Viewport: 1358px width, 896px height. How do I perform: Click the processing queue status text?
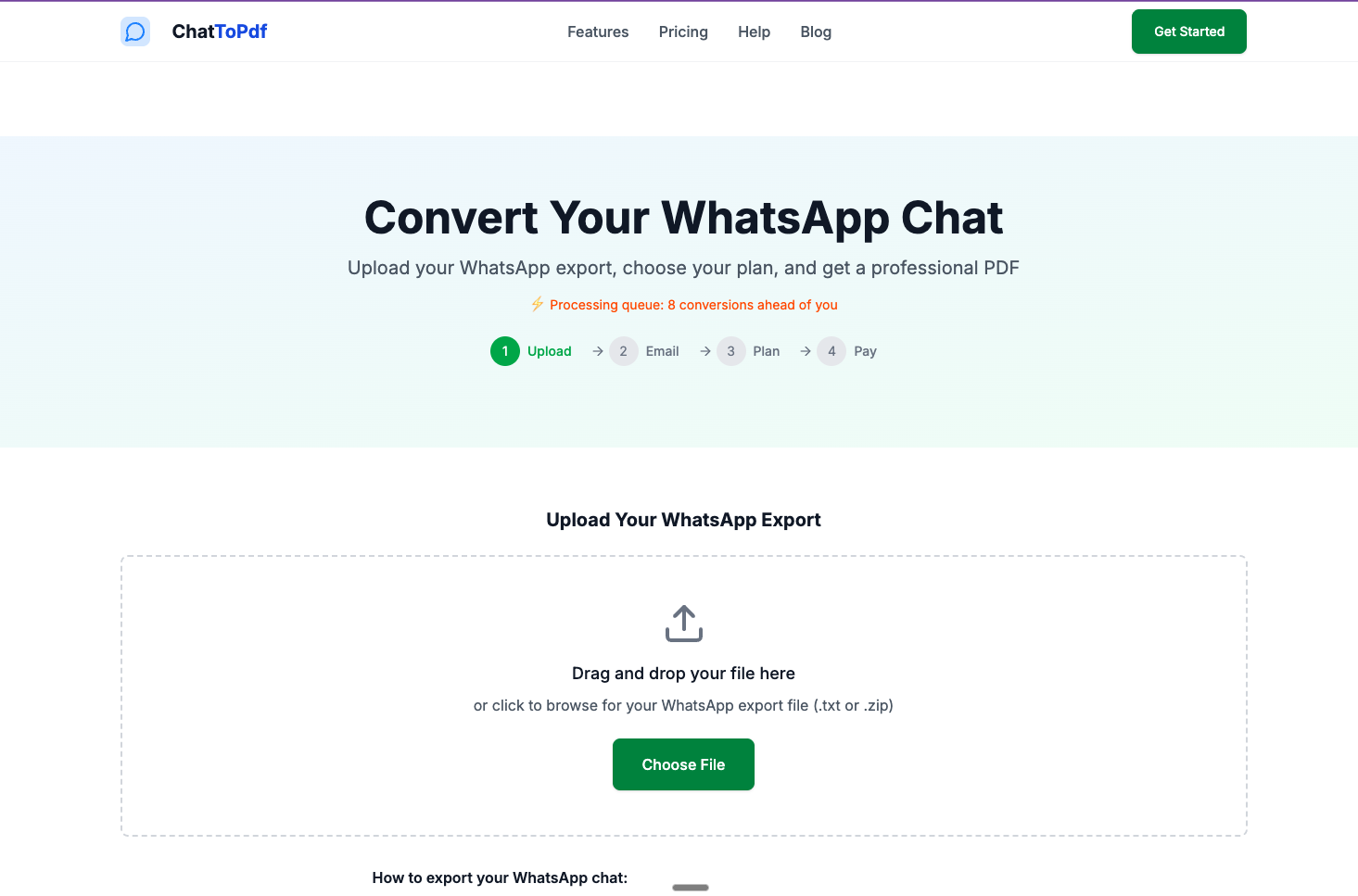tap(693, 305)
